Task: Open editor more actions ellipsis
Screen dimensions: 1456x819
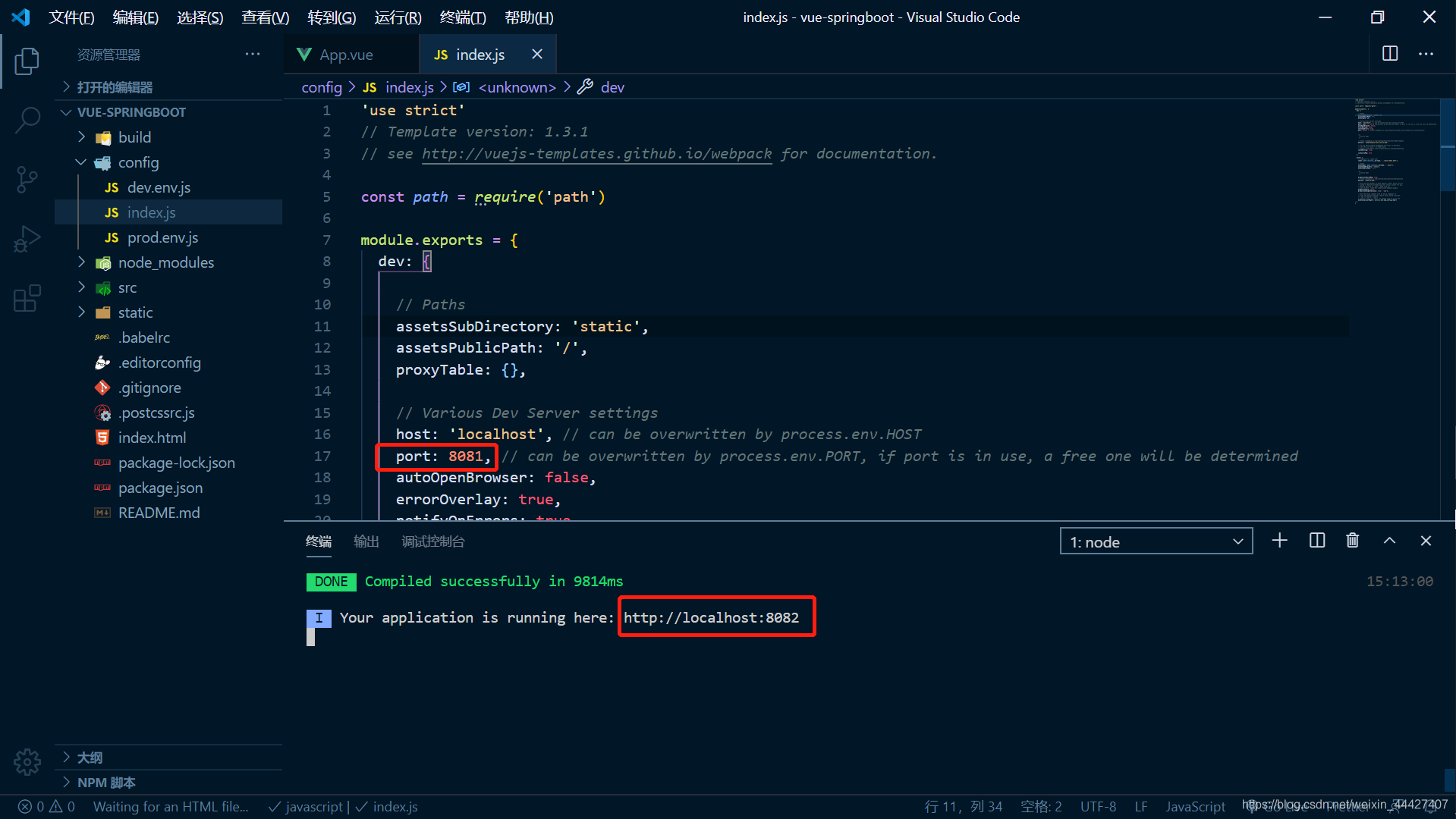Action: click(1426, 54)
